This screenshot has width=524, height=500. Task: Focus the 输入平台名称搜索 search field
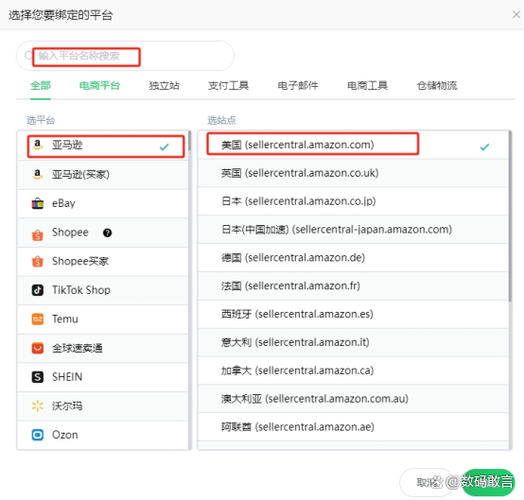point(125,56)
